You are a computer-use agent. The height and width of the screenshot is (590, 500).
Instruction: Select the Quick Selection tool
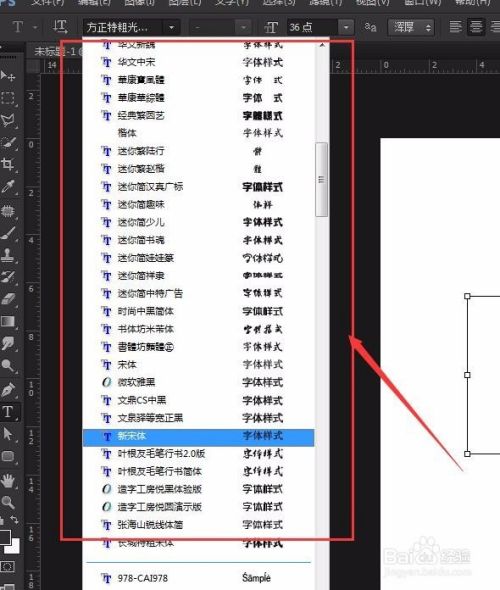pyautogui.click(x=8, y=143)
